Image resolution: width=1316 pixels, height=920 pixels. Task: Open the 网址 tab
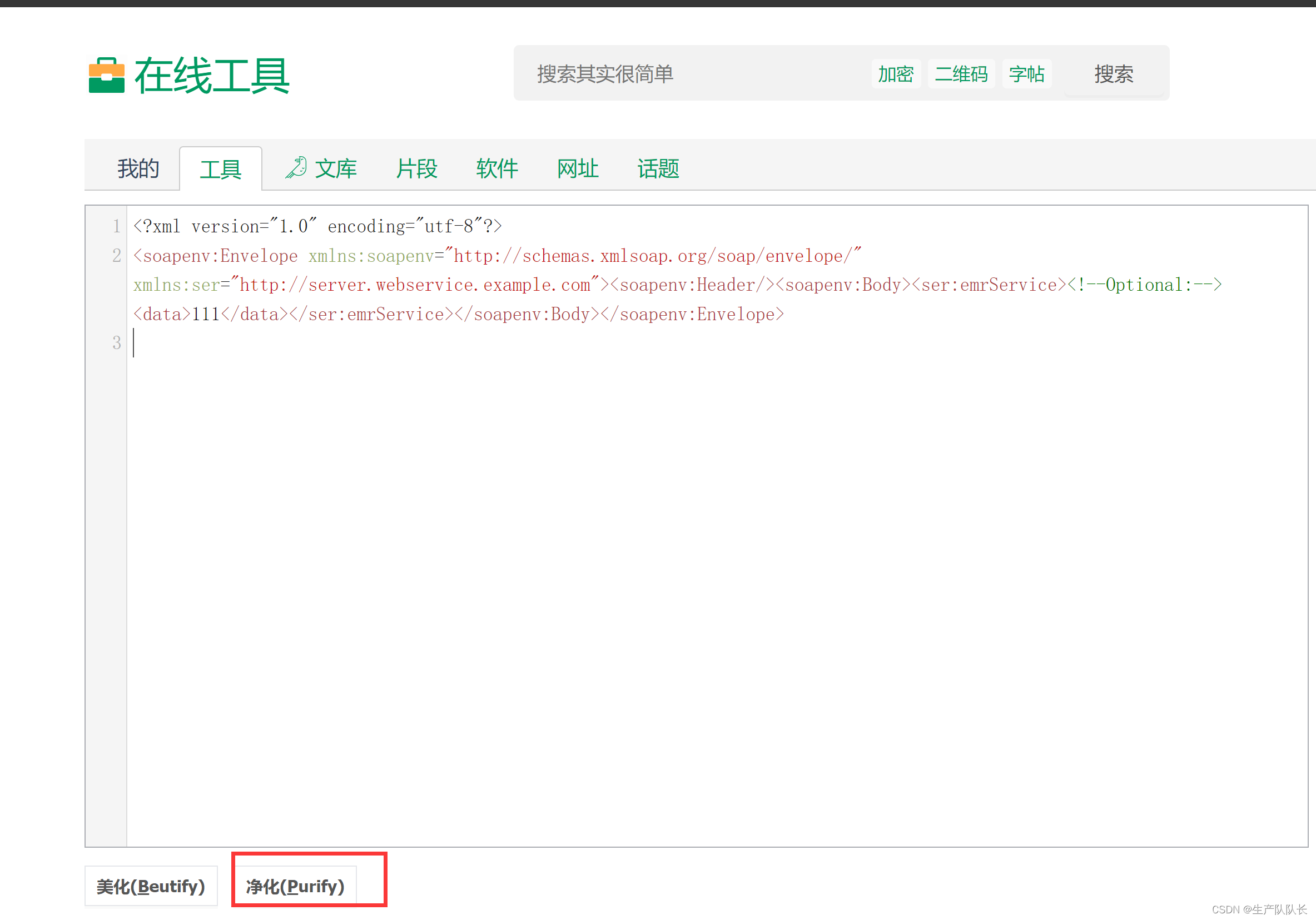[x=577, y=168]
